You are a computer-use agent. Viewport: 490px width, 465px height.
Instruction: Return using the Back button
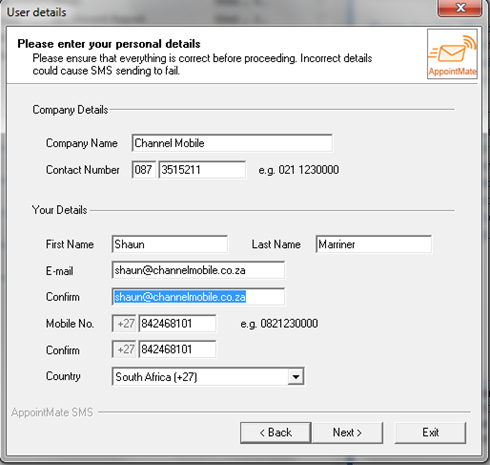[276, 433]
